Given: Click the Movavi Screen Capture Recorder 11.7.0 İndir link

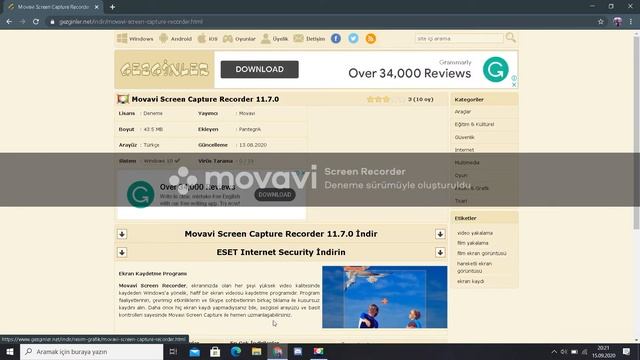Looking at the screenshot, I should [281, 234].
